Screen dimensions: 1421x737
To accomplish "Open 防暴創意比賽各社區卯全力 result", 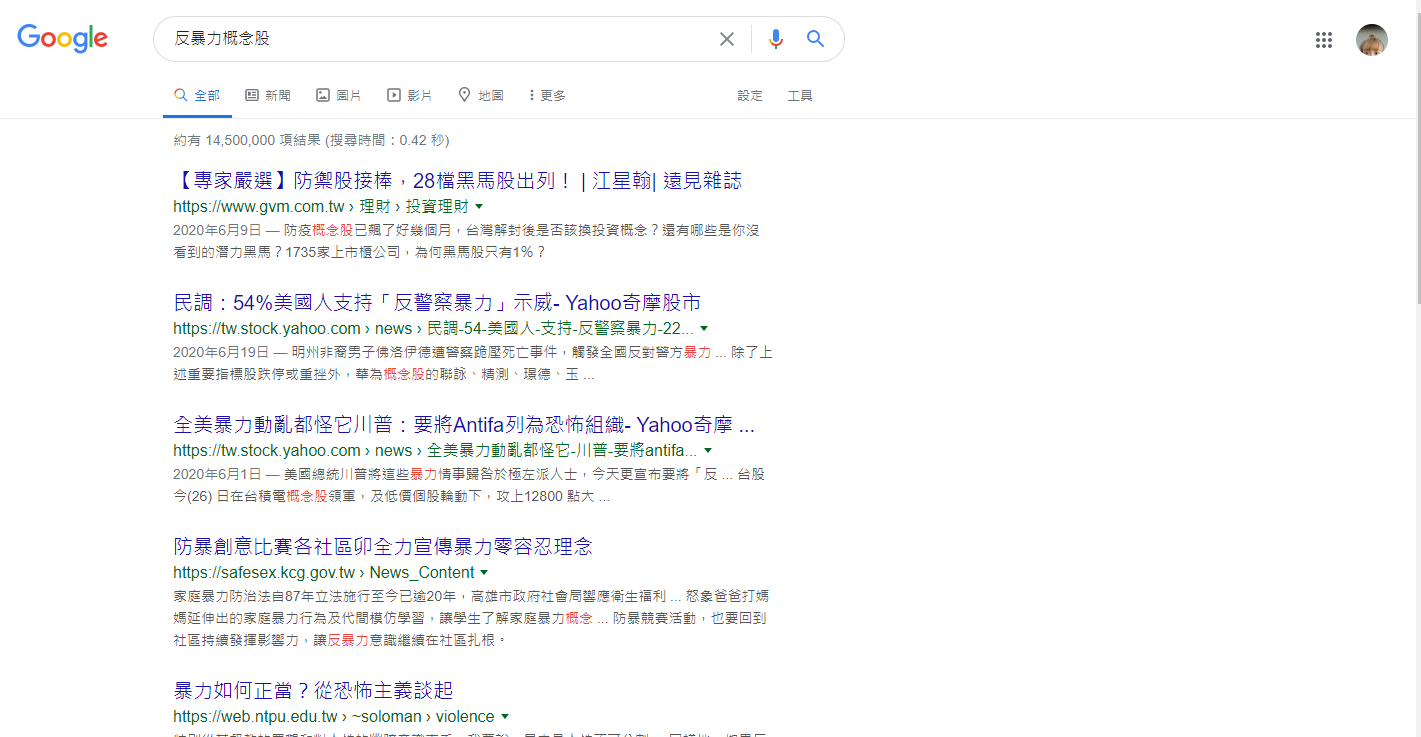I will [x=383, y=547].
